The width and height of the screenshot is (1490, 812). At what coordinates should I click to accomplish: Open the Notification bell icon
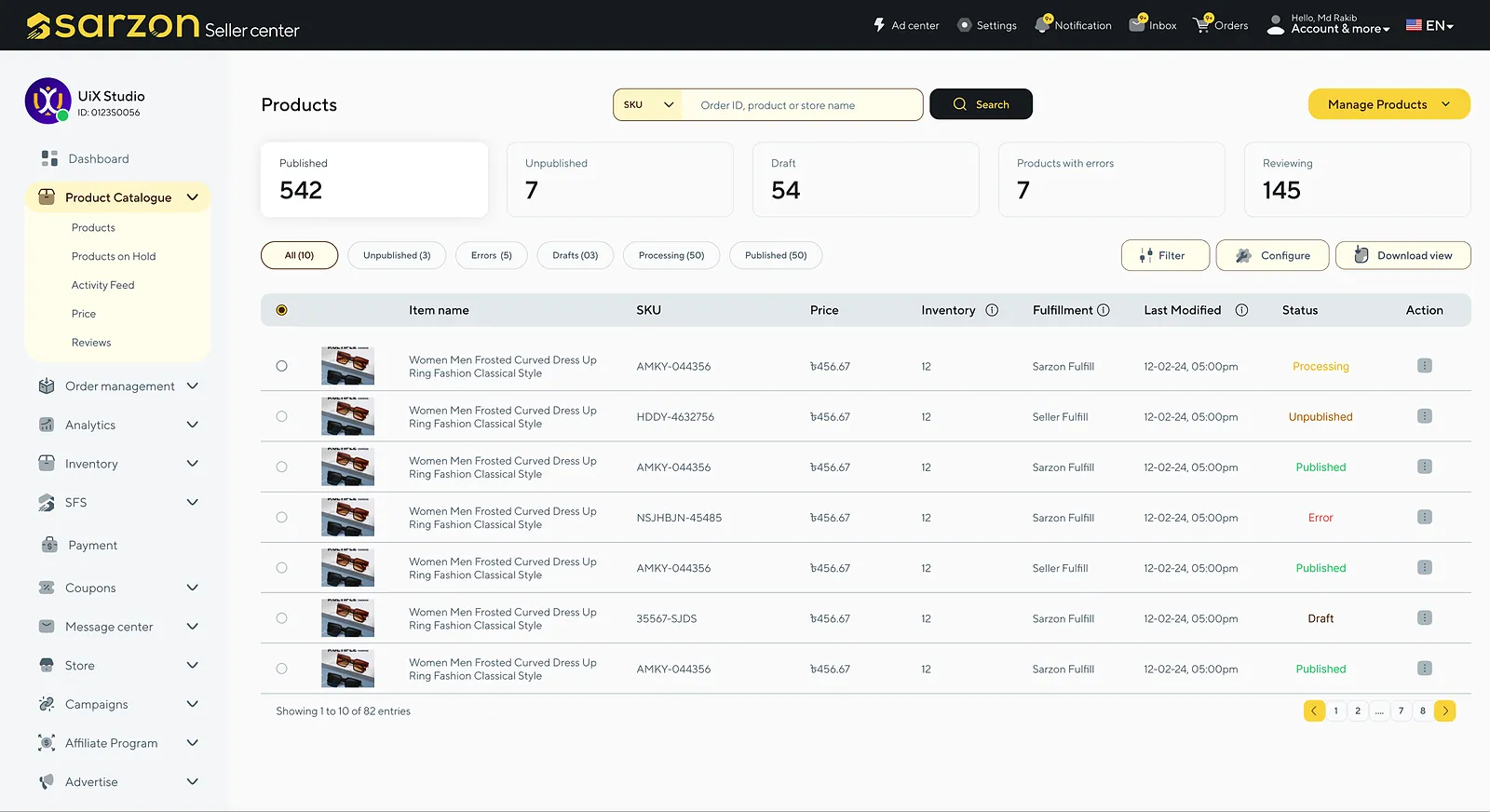coord(1043,24)
